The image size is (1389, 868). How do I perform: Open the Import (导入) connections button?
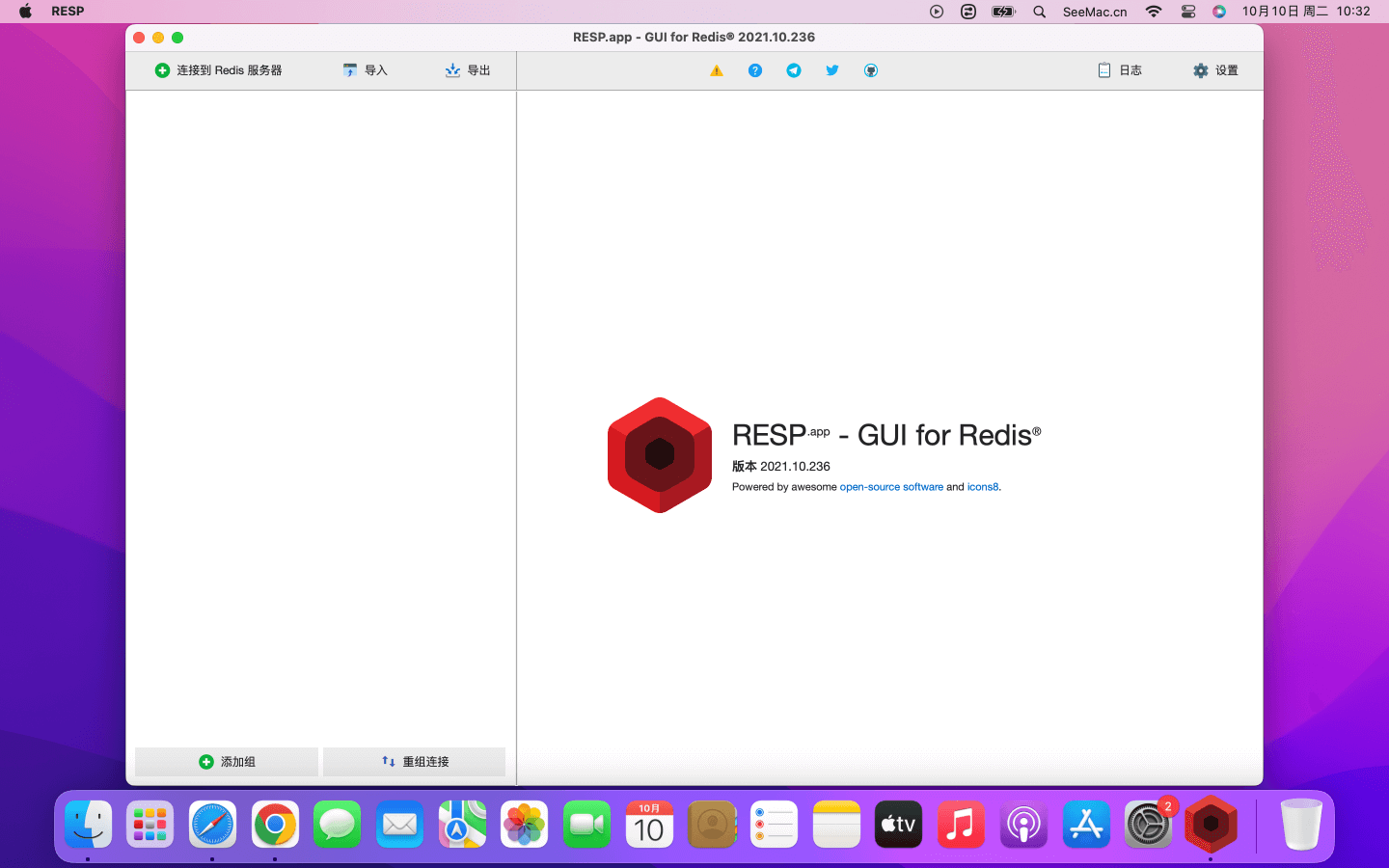tap(365, 70)
